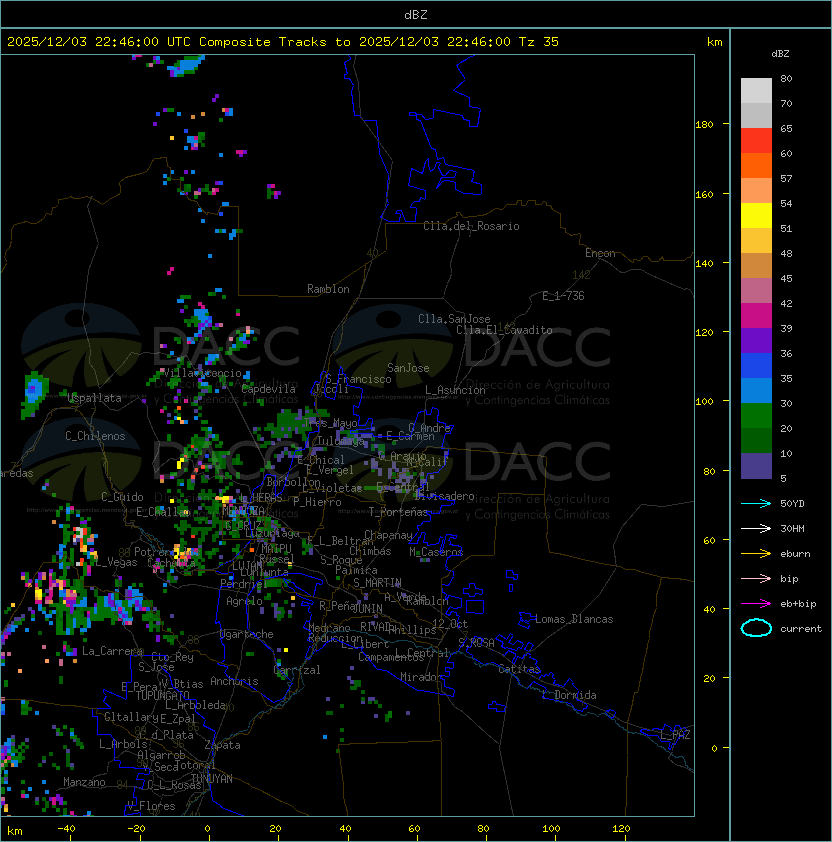Image resolution: width=832 pixels, height=842 pixels.
Task: Click the 'Clla.del_Rosario' map label
Action: tap(471, 226)
